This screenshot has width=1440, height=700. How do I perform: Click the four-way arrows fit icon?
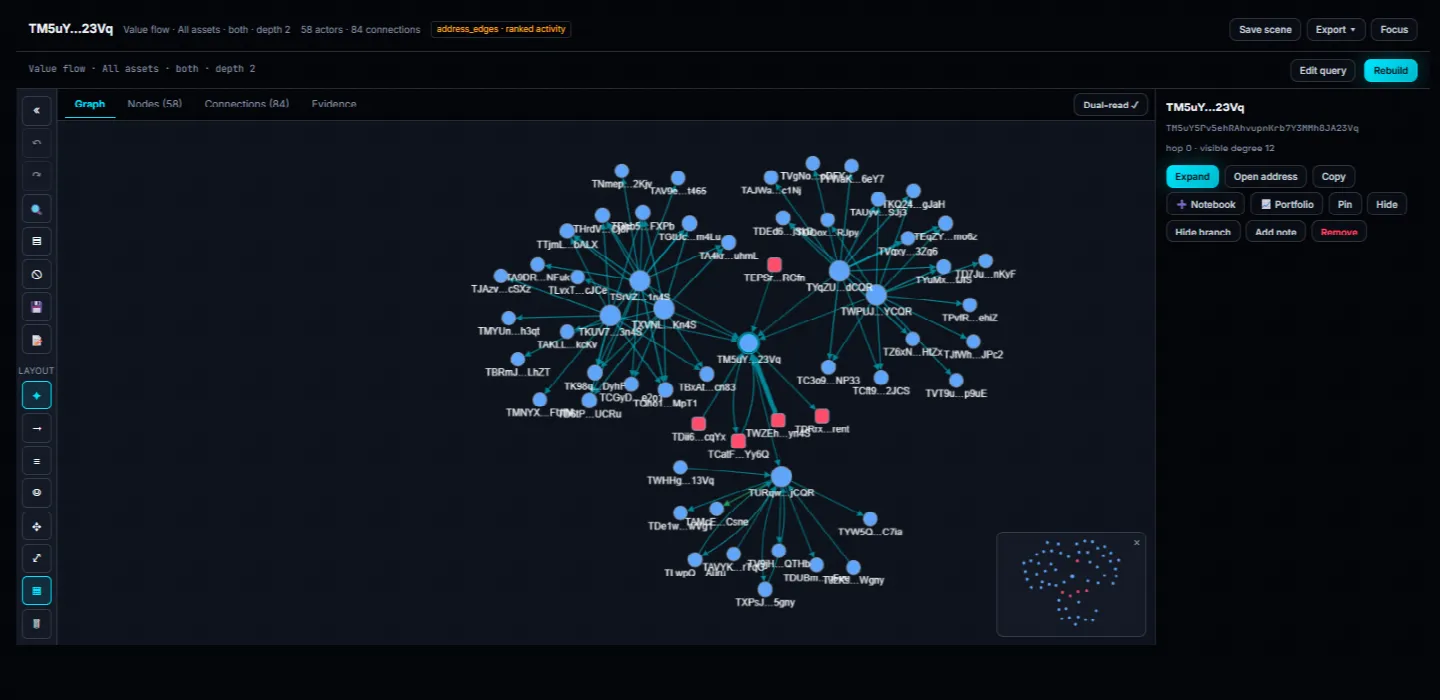point(37,526)
